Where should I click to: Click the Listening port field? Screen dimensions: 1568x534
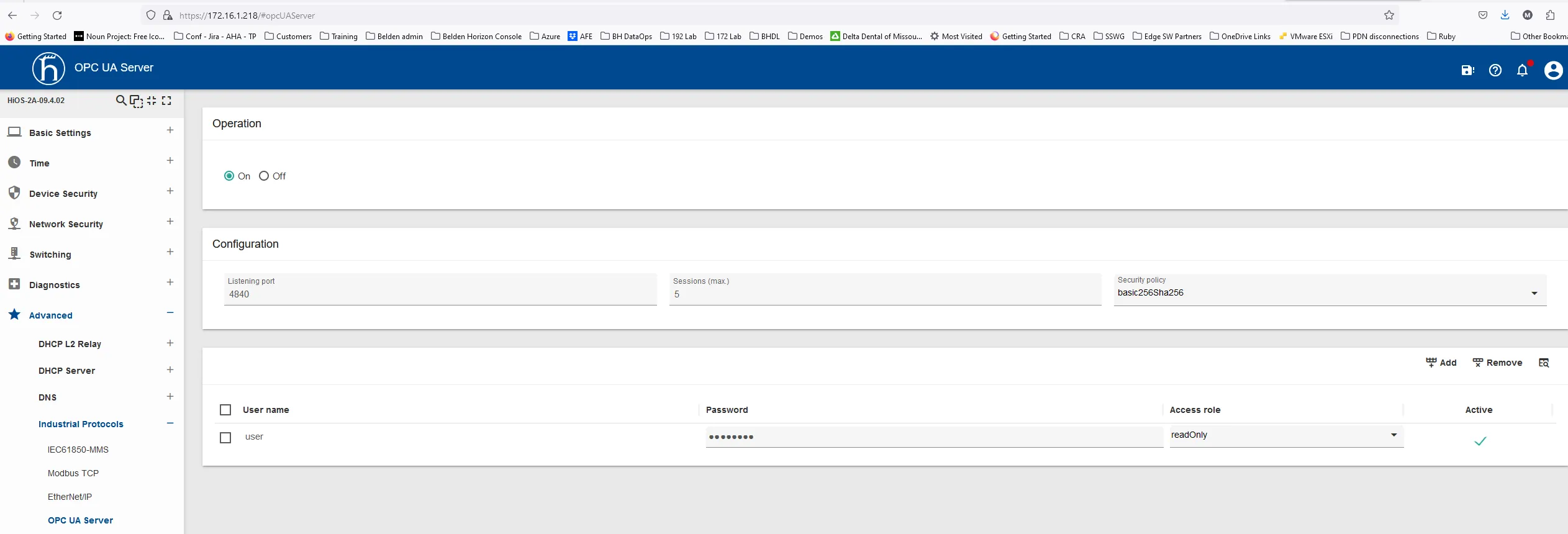440,289
